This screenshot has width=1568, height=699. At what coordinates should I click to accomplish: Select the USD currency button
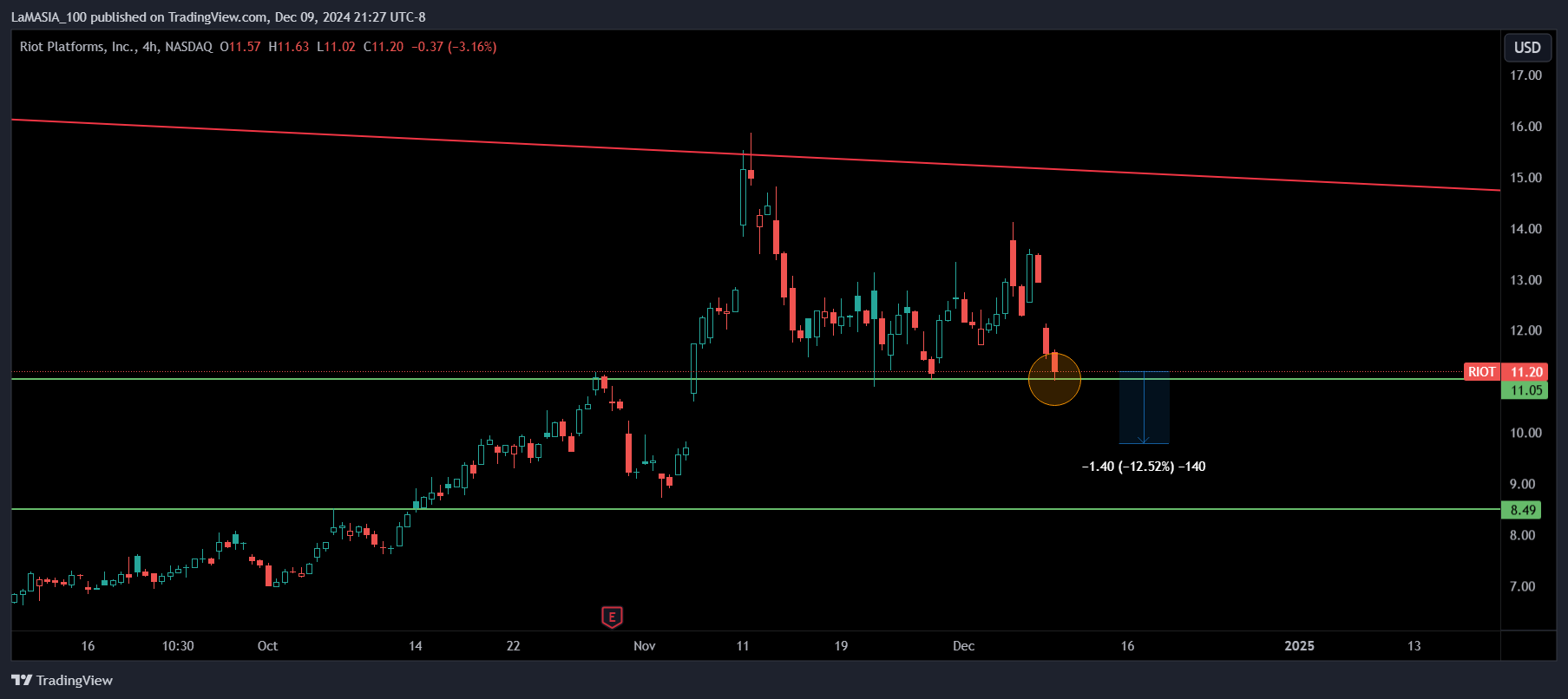1527,48
